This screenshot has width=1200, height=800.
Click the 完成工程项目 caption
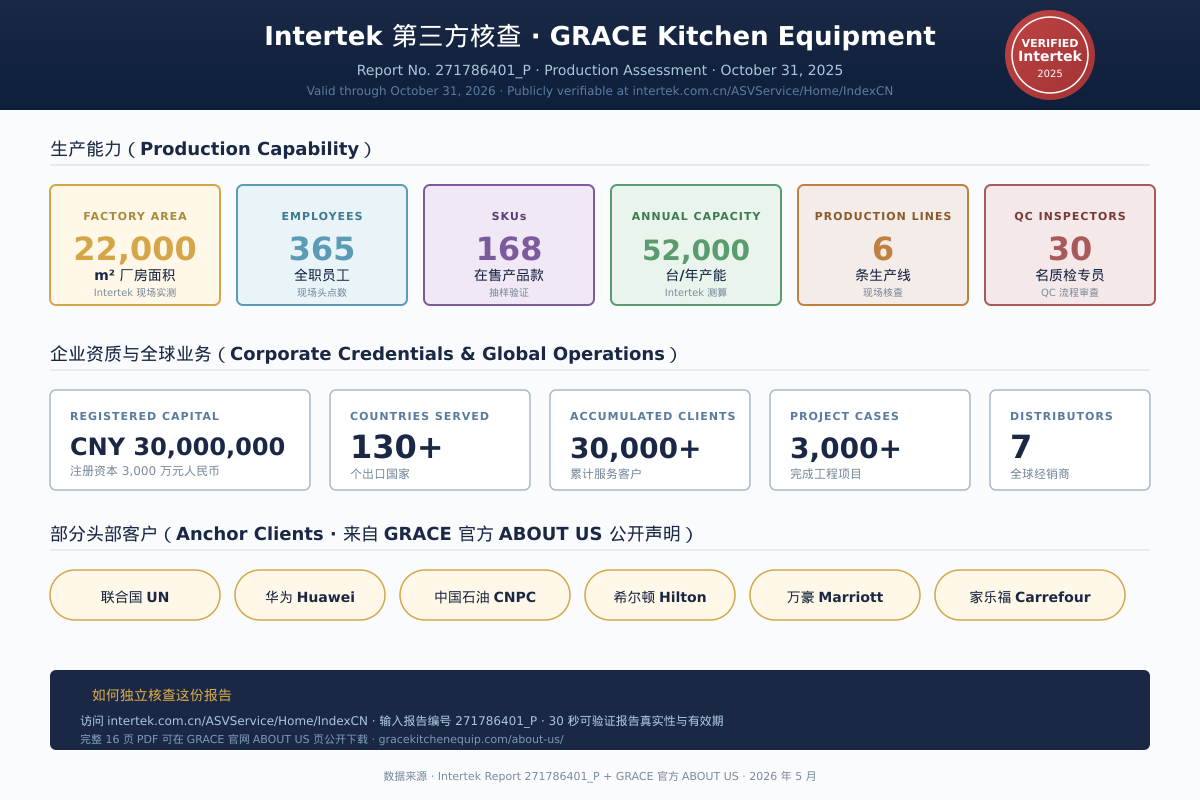pos(826,474)
